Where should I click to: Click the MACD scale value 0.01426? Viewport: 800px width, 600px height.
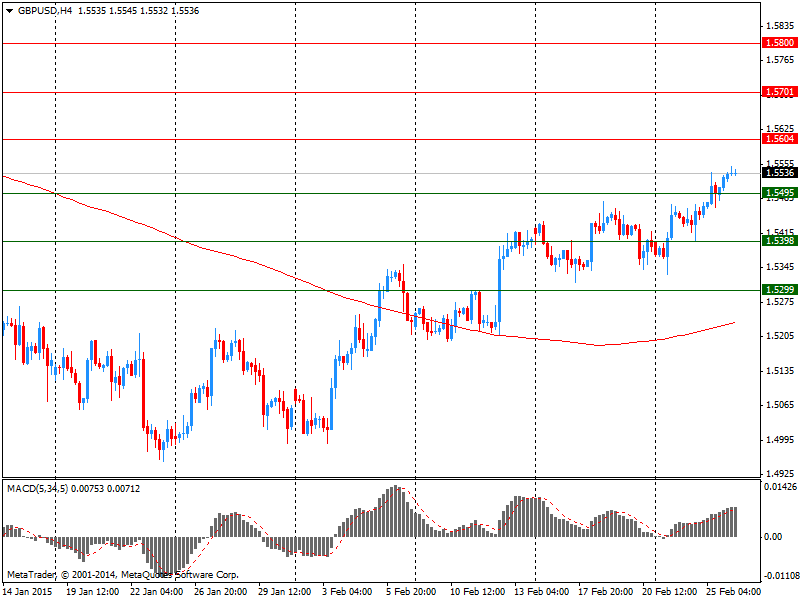(x=781, y=487)
